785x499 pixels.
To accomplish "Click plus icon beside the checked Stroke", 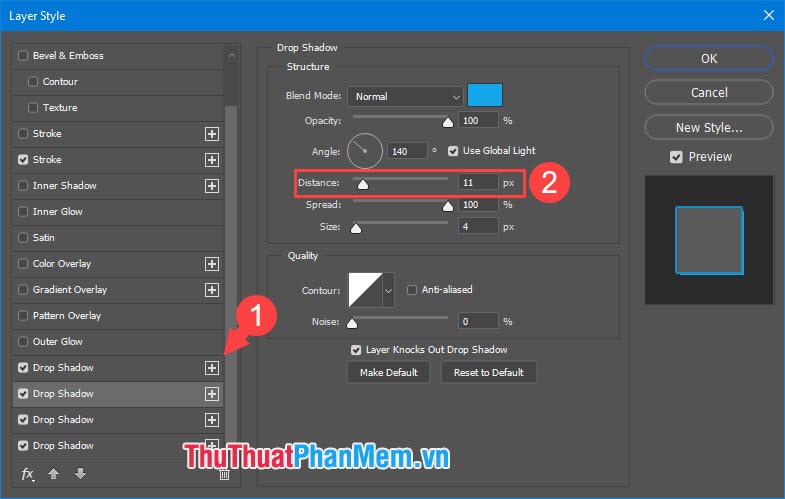I will (x=212, y=160).
